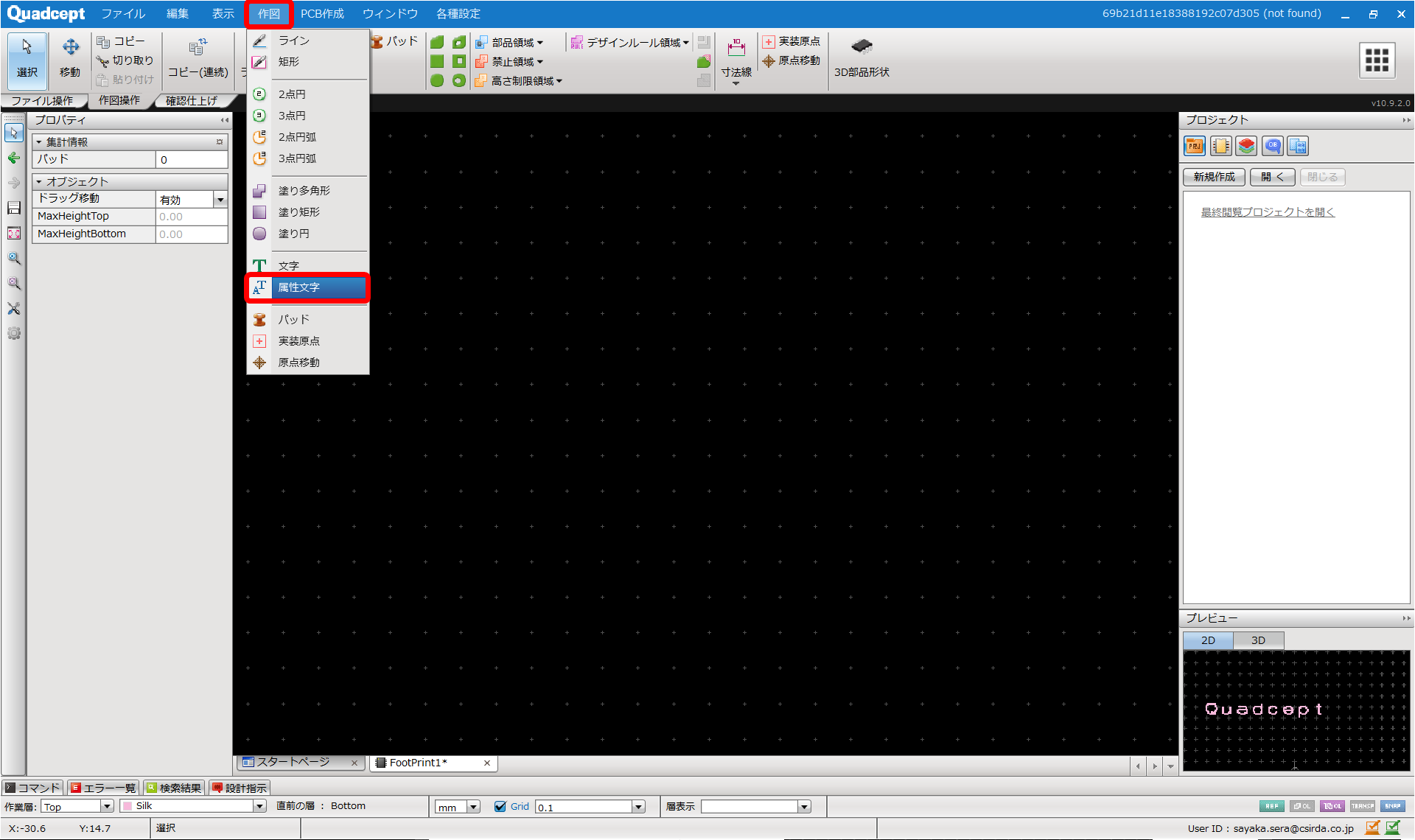This screenshot has width=1415, height=840.
Task: Open the grid apps icon at top right
Action: pyautogui.click(x=1376, y=60)
